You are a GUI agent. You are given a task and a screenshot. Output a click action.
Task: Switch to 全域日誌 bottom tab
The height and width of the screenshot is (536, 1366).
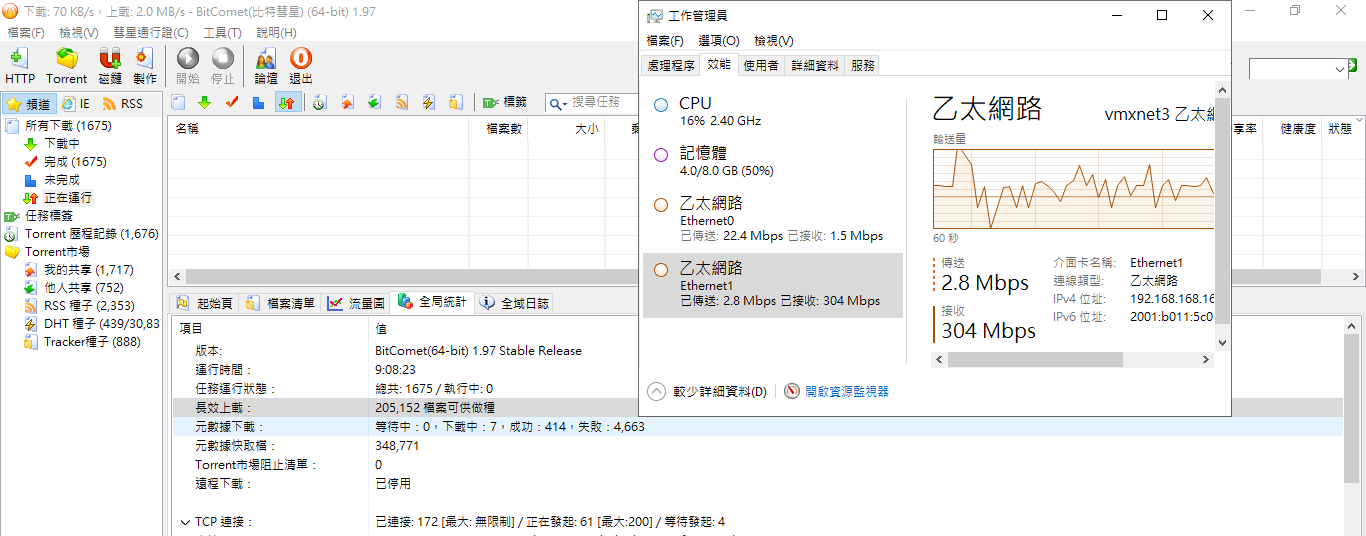pos(514,303)
